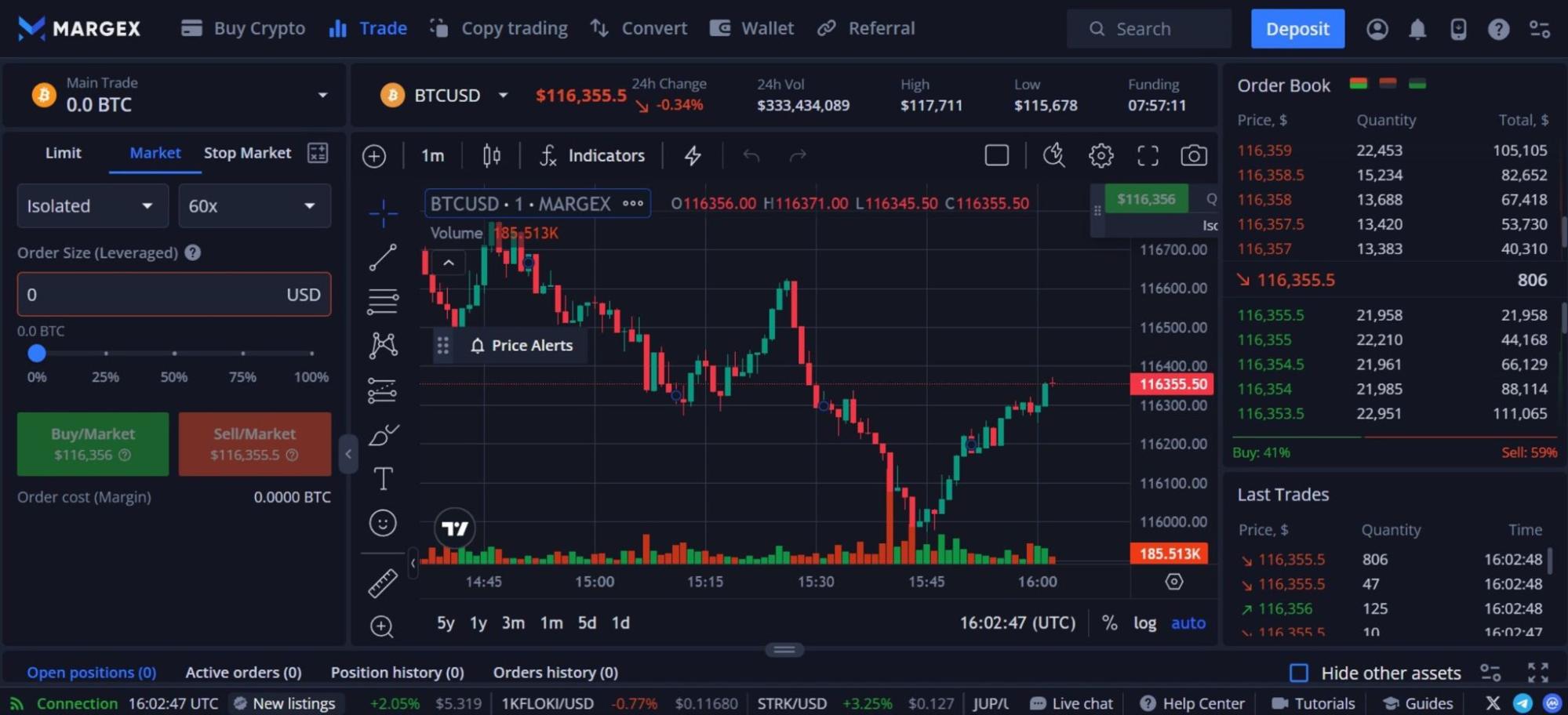Take a chart snapshot with camera icon
The height and width of the screenshot is (715, 1568).
coord(1193,155)
